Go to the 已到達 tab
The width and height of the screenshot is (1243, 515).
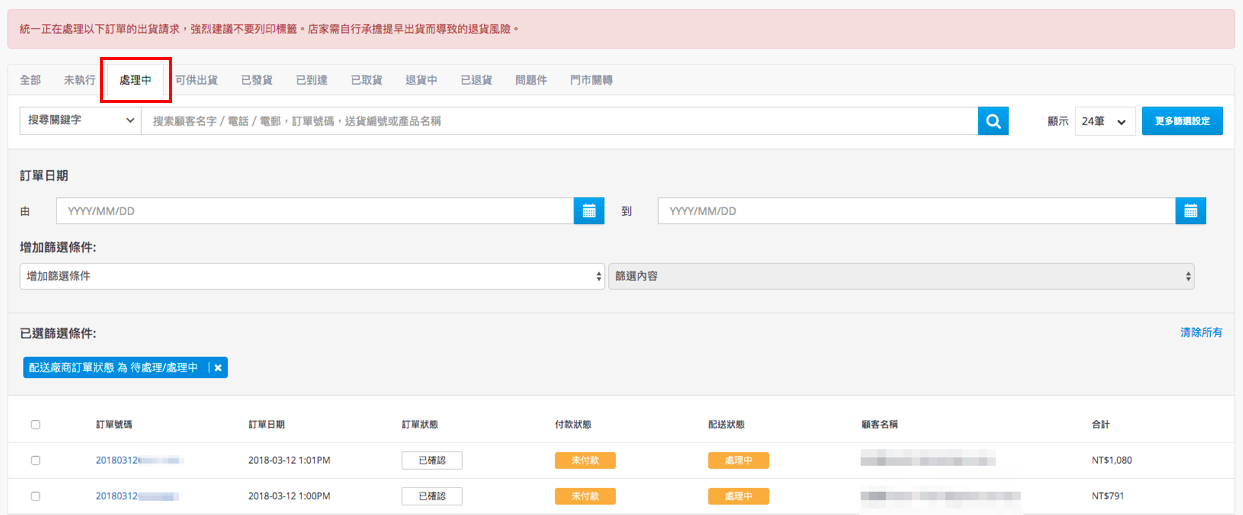coord(312,80)
